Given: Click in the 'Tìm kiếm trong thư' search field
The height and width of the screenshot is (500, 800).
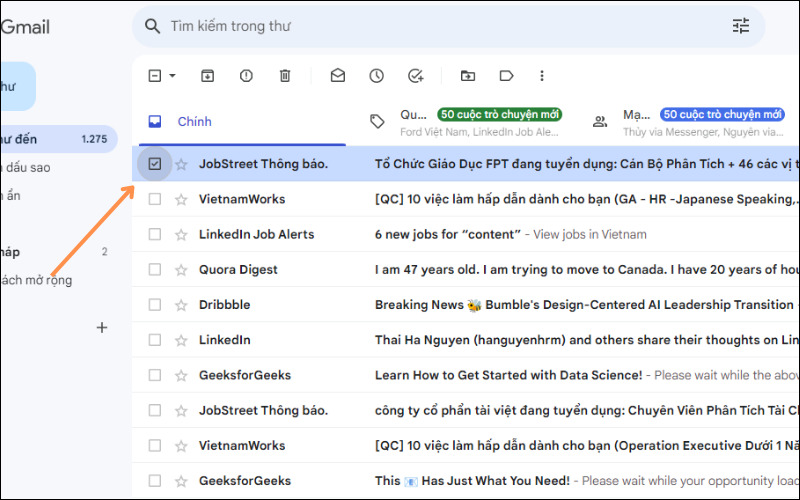Looking at the screenshot, I should (449, 26).
